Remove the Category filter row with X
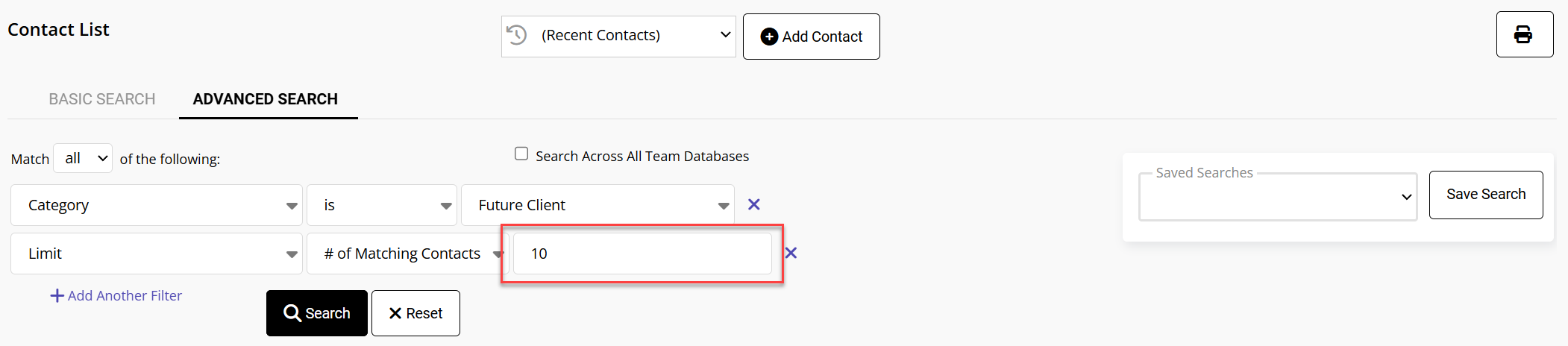Screen dimensions: 1568x346 point(754,204)
